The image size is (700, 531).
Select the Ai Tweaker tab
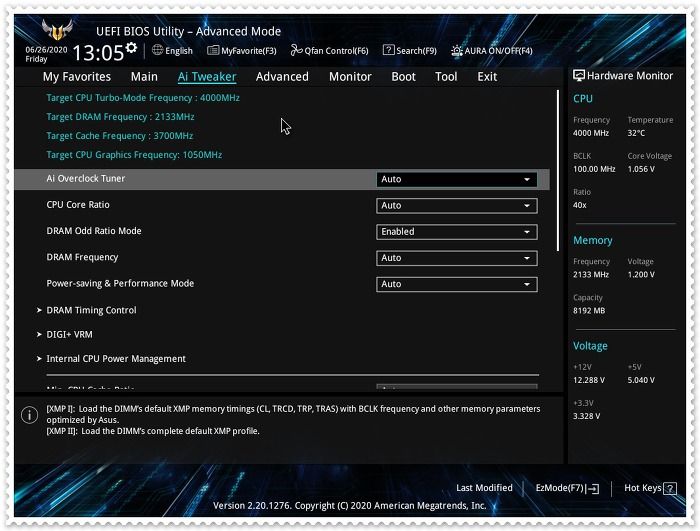click(207, 77)
